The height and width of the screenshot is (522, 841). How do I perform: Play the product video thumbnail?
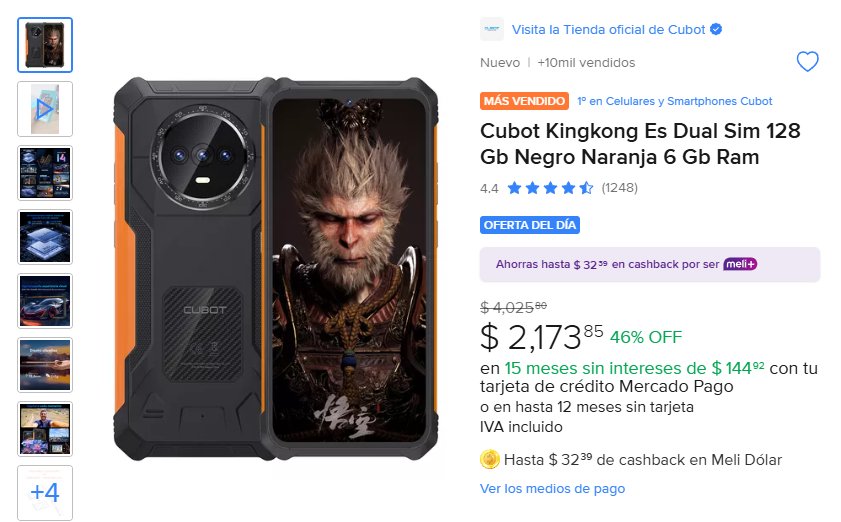[x=45, y=108]
